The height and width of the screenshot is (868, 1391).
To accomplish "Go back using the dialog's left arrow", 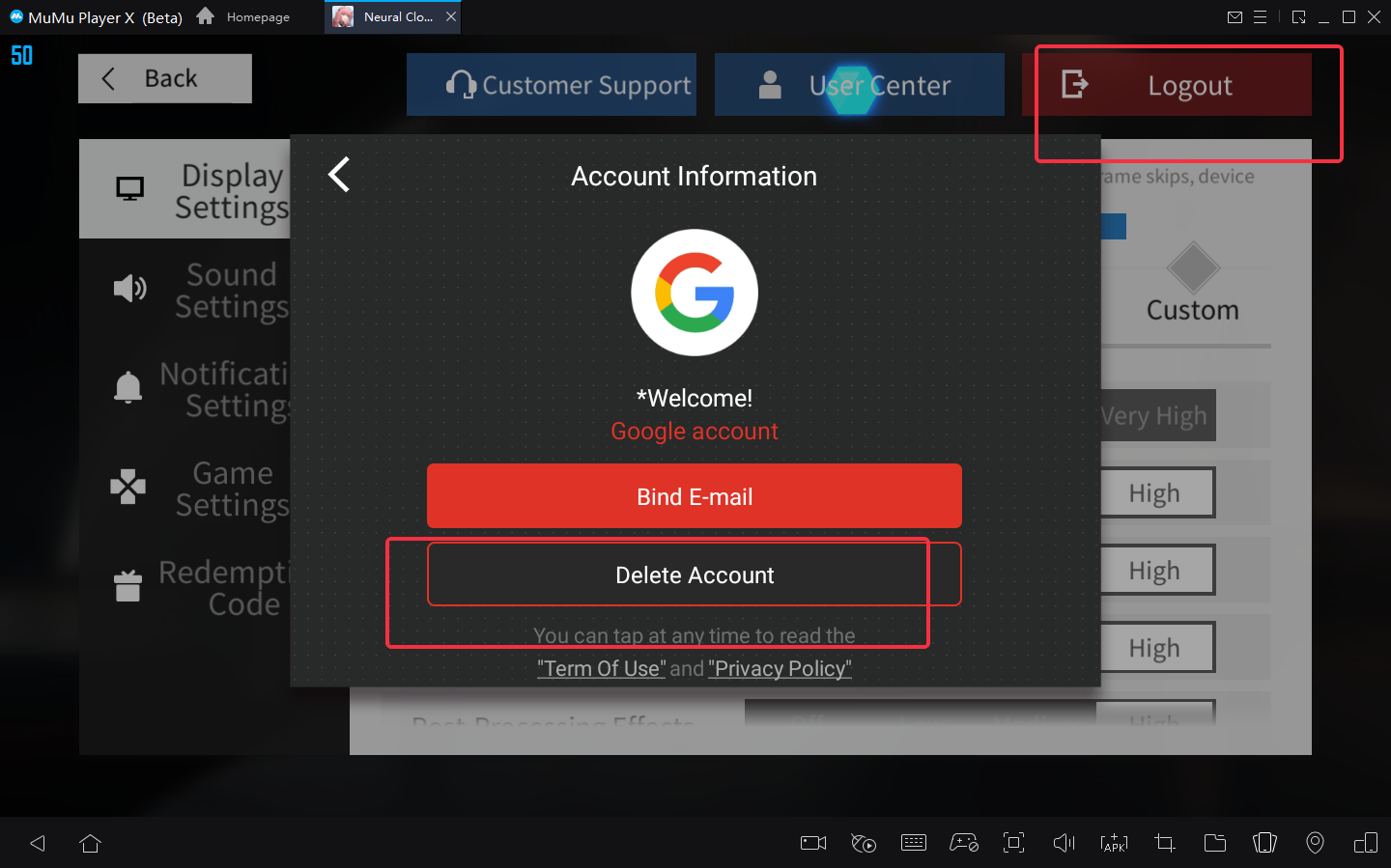I will tap(339, 175).
